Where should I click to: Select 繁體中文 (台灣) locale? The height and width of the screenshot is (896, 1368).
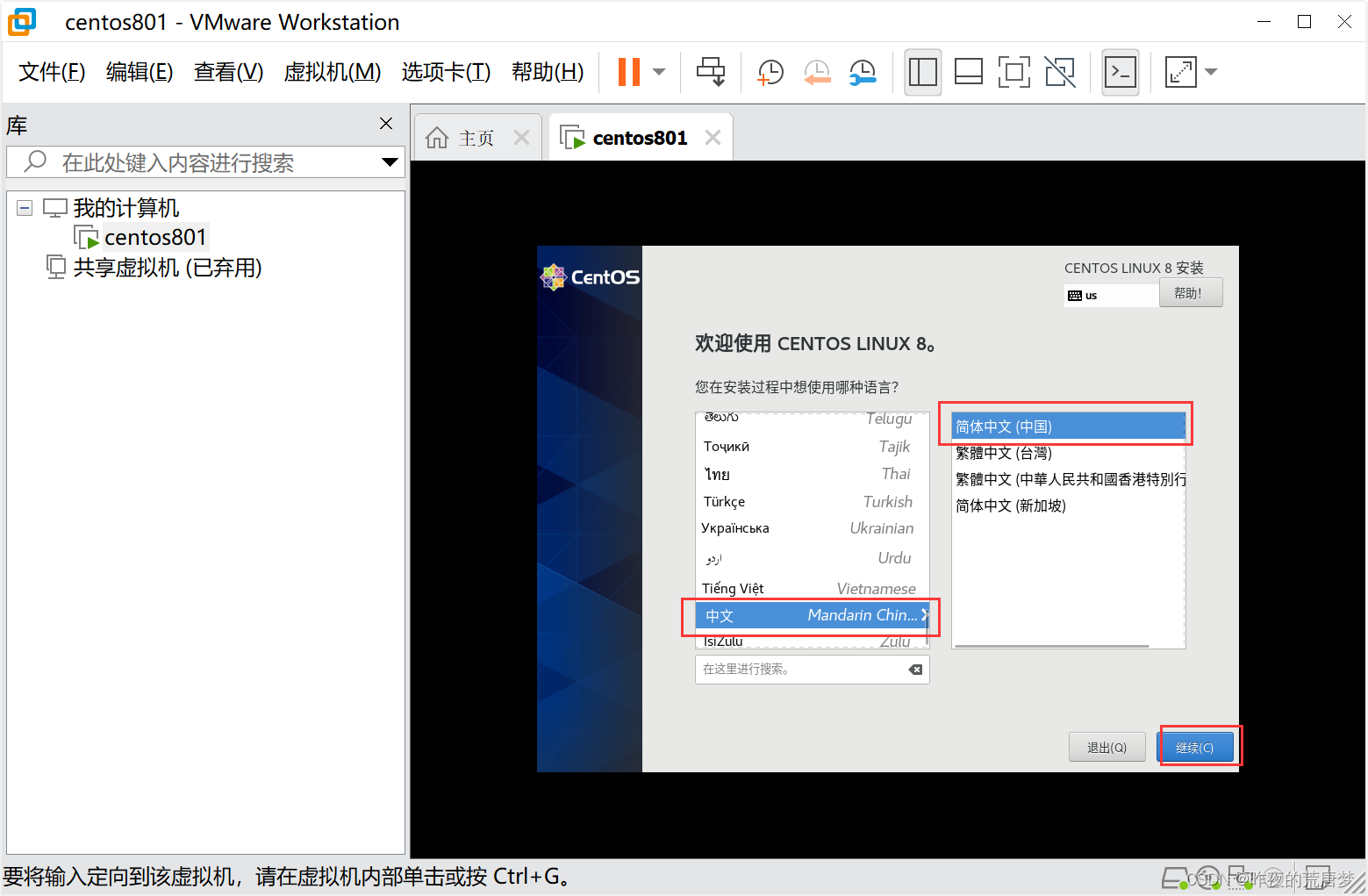pyautogui.click(x=1068, y=453)
